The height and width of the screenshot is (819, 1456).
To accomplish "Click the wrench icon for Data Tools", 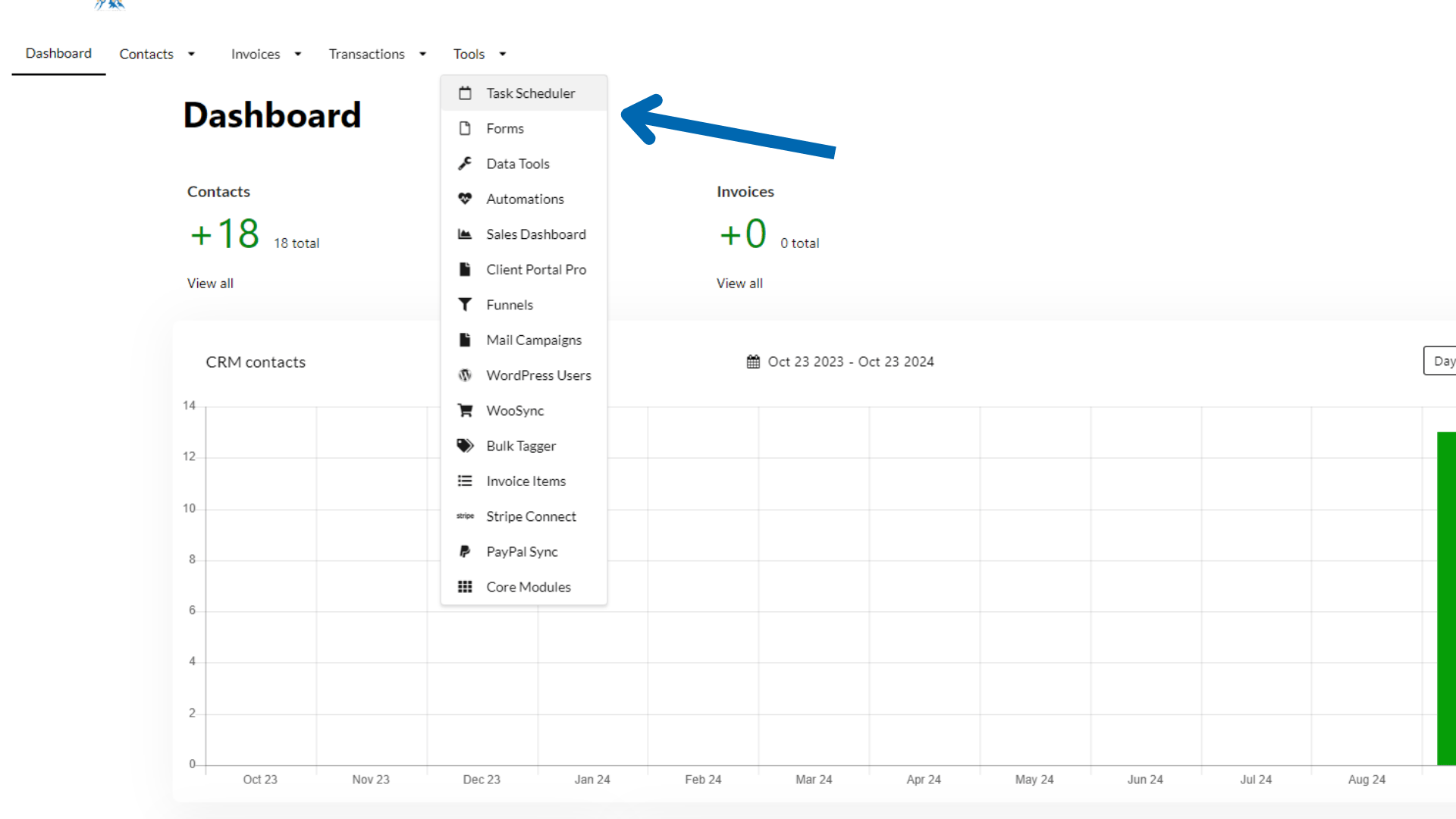I will pos(465,164).
